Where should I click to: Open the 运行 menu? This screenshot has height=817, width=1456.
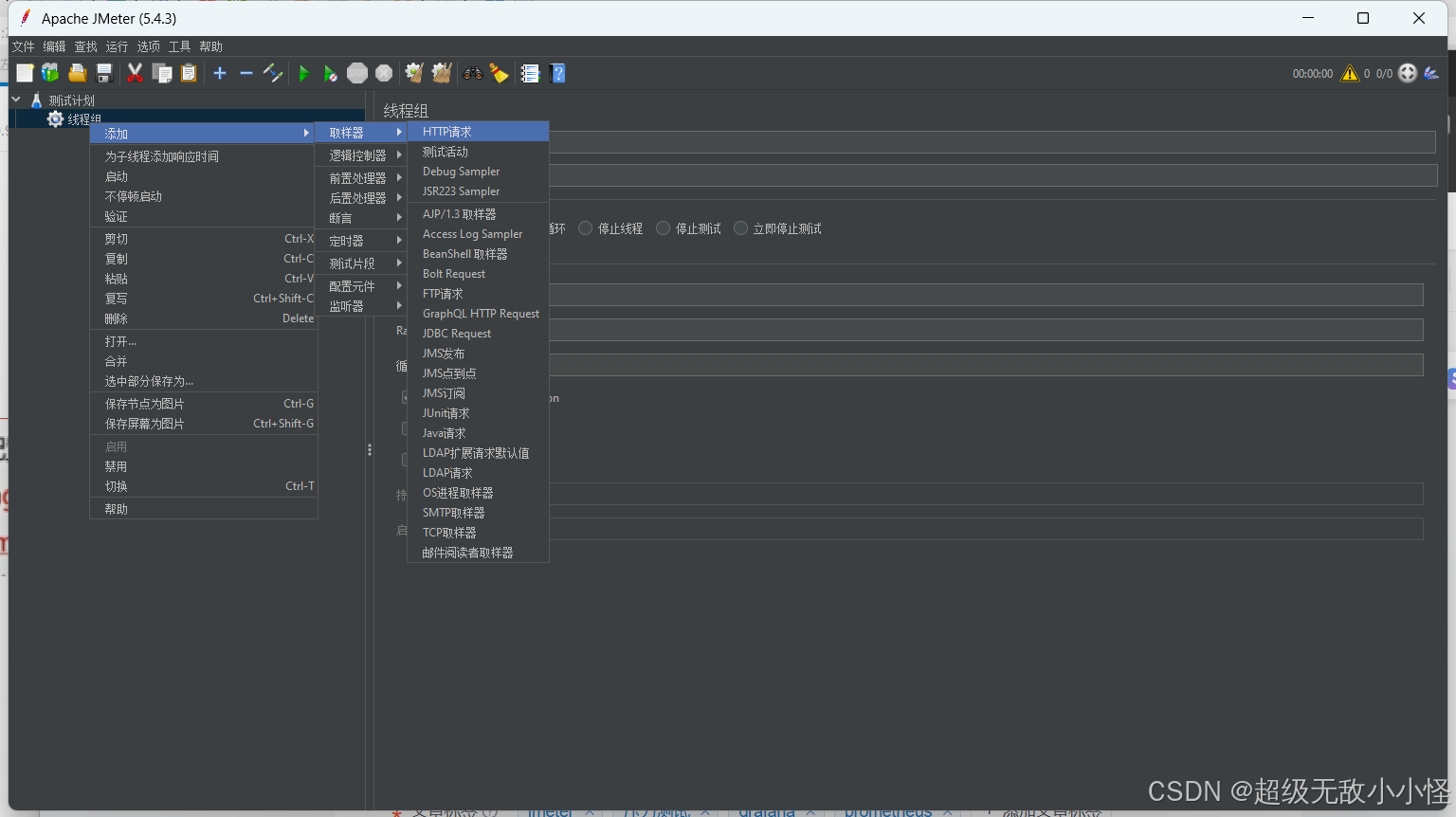tap(117, 46)
